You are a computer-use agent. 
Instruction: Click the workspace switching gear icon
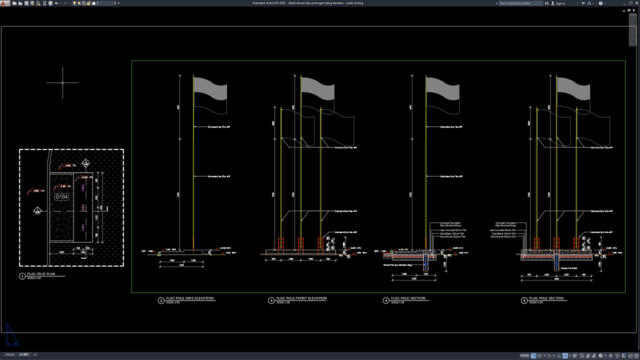click(x=600, y=356)
